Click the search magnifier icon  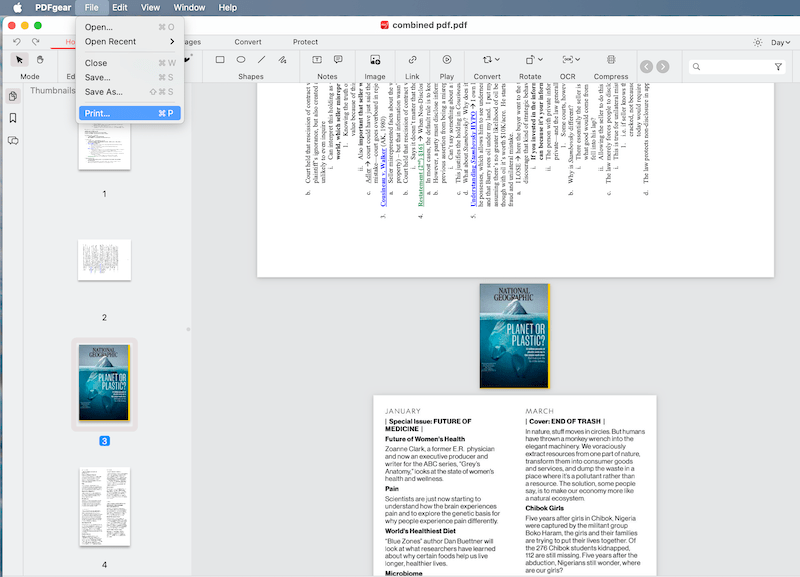[x=696, y=66]
